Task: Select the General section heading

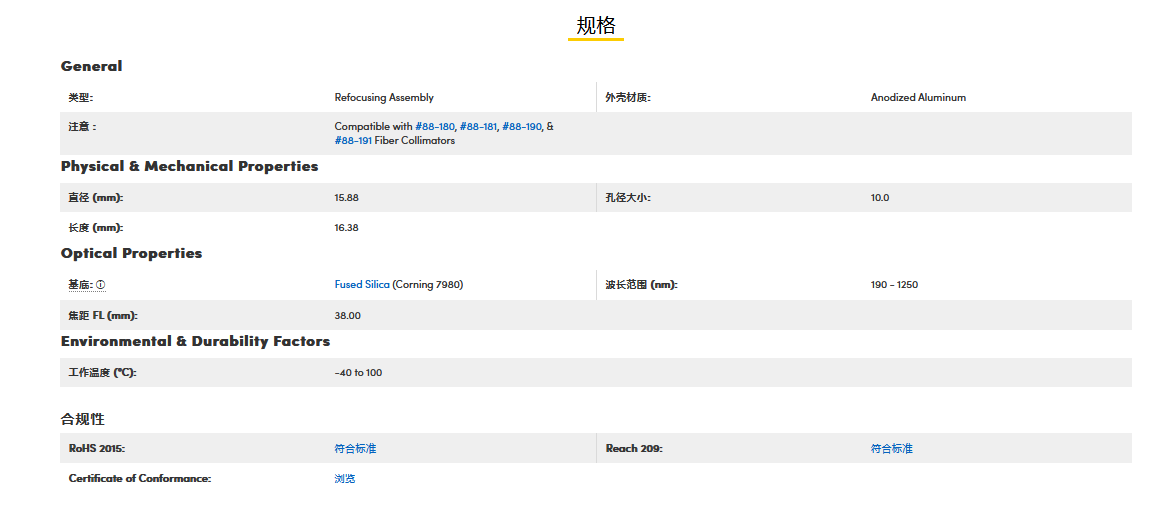Action: tap(91, 66)
